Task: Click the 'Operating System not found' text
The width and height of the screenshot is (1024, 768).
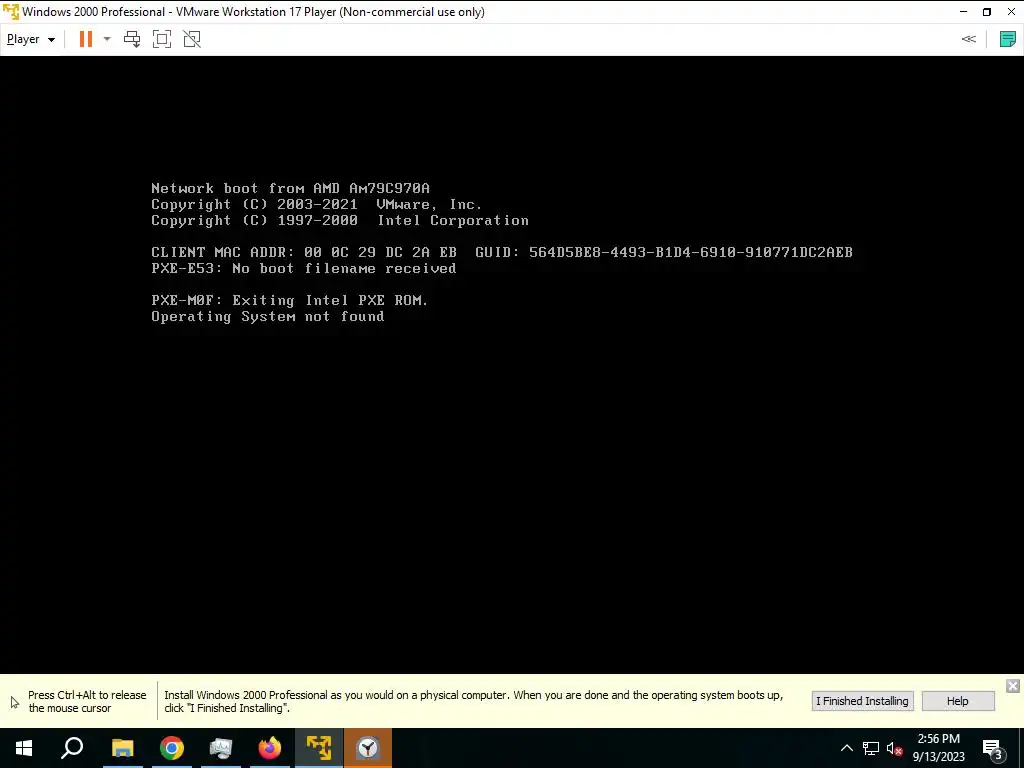Action: point(268,317)
